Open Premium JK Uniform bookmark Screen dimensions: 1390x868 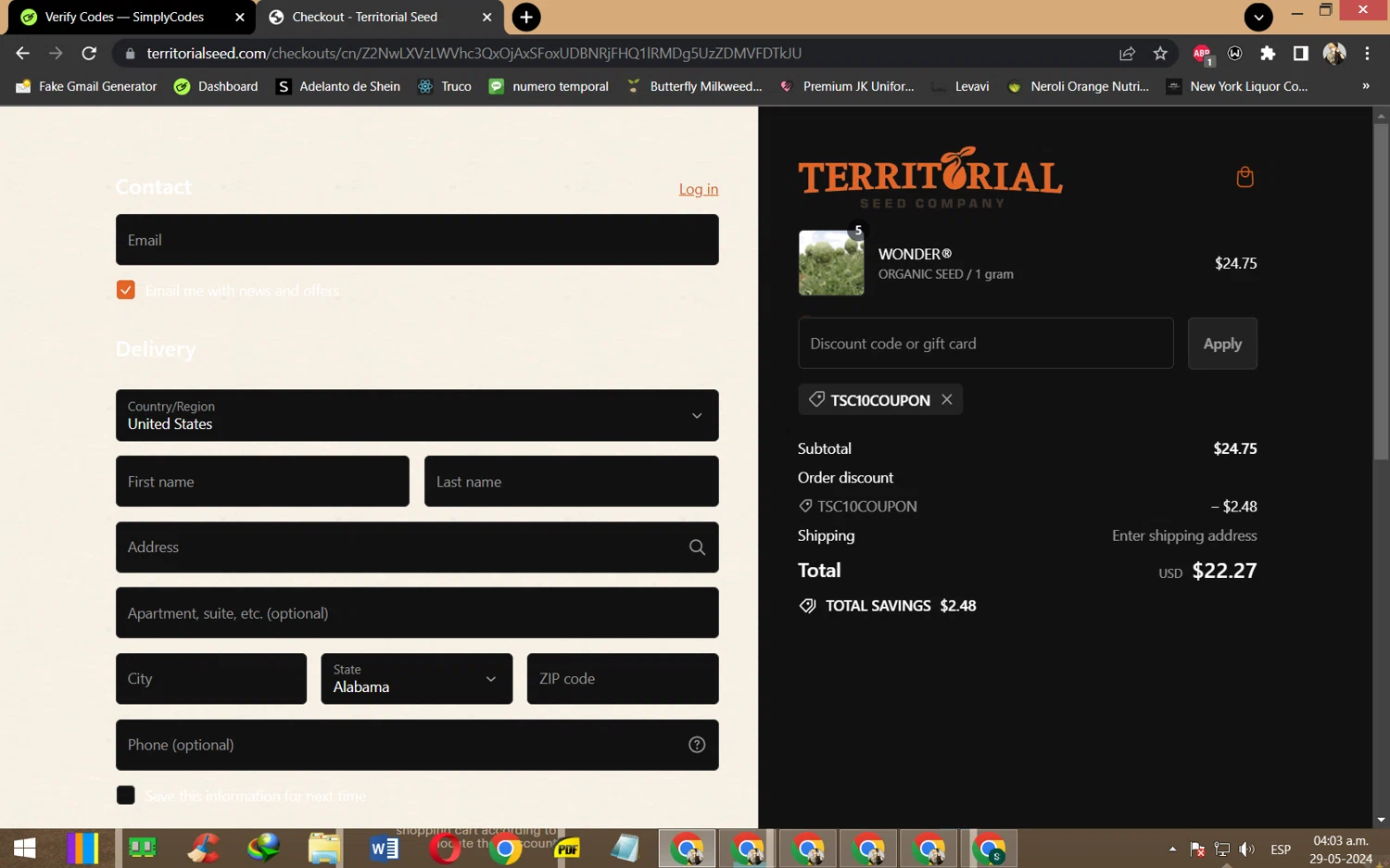(x=847, y=86)
